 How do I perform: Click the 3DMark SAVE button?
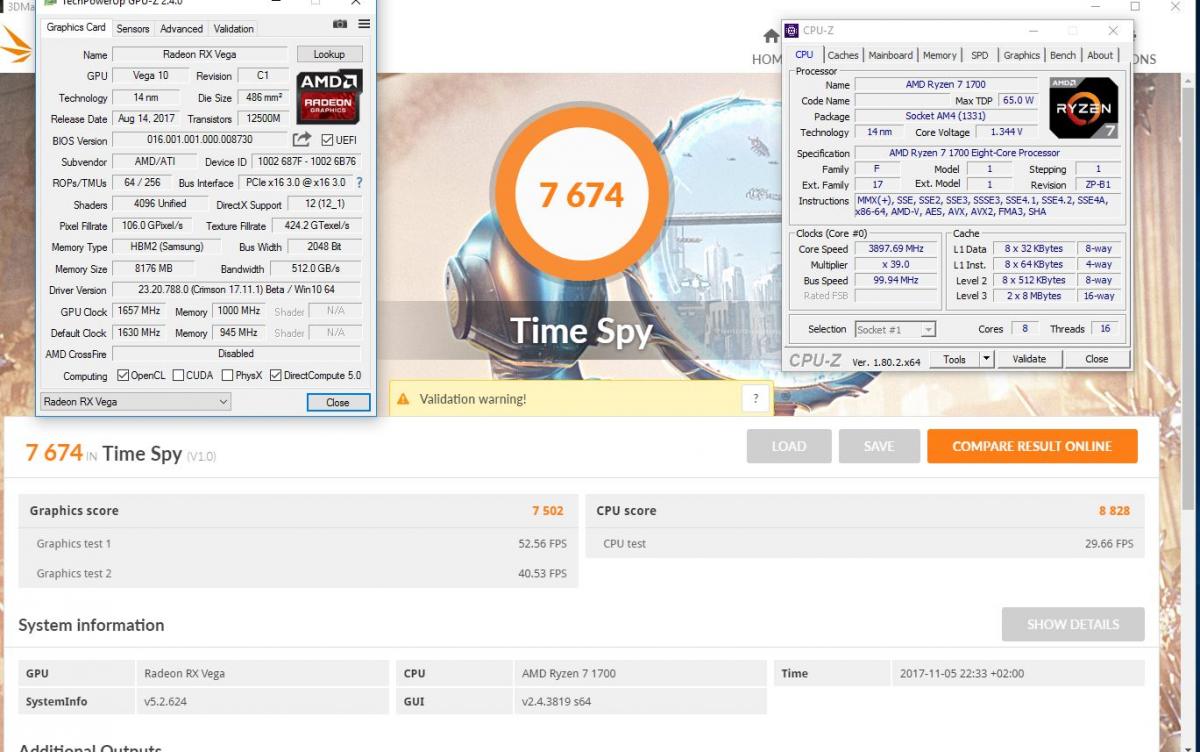(879, 446)
